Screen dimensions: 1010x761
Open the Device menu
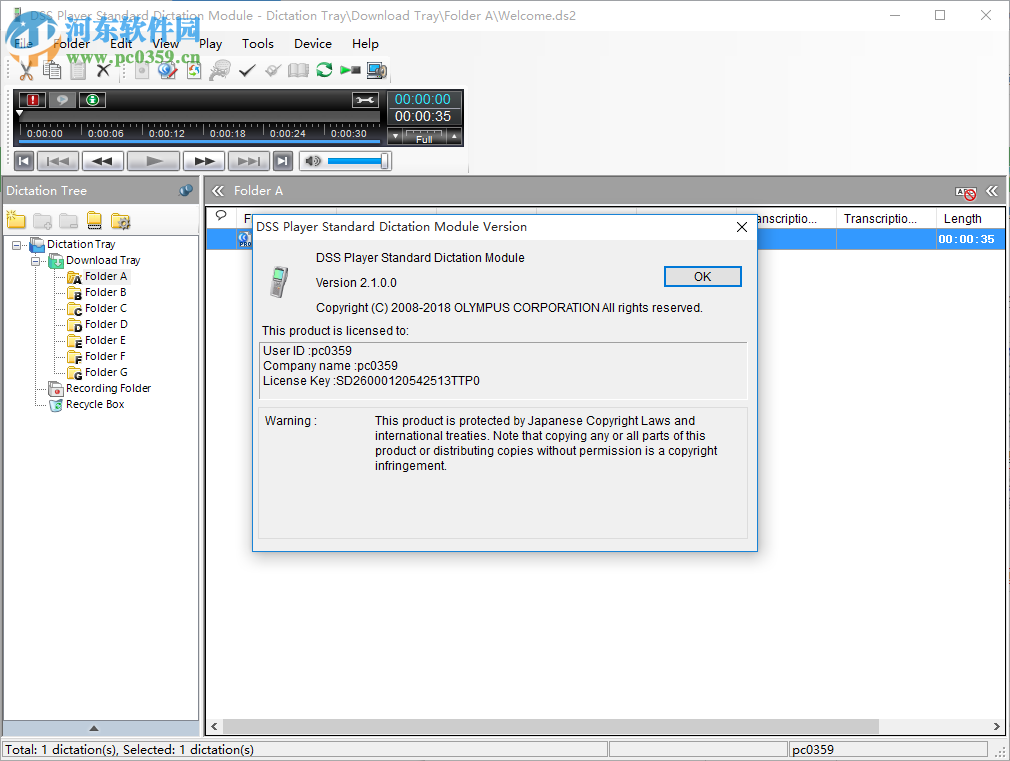313,43
